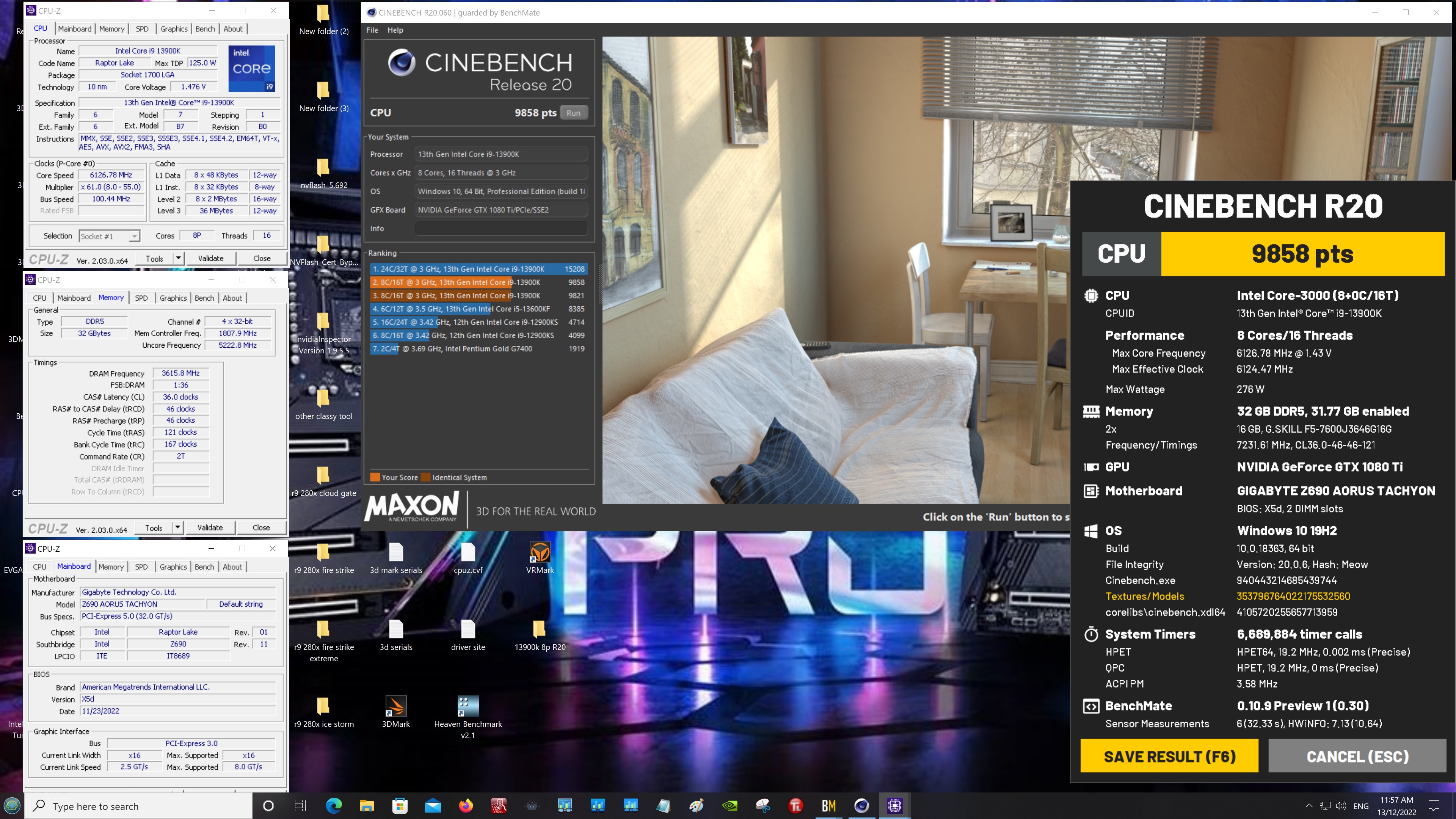The image size is (1456, 819).
Task: Select the '13900k 8p R20' folder
Action: [x=540, y=635]
